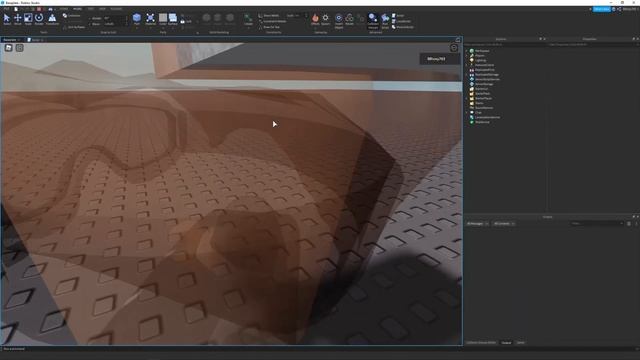Select the Select tool in the ribbon
This screenshot has width=640, height=360.
7,19
